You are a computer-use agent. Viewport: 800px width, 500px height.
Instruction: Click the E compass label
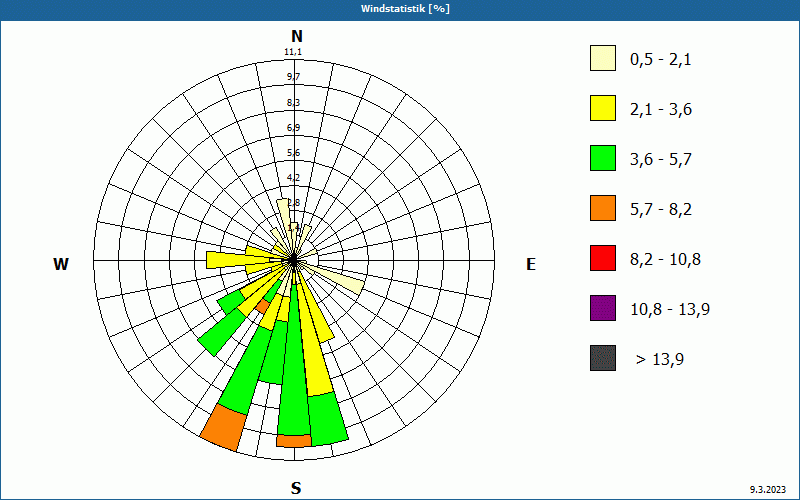point(531,264)
